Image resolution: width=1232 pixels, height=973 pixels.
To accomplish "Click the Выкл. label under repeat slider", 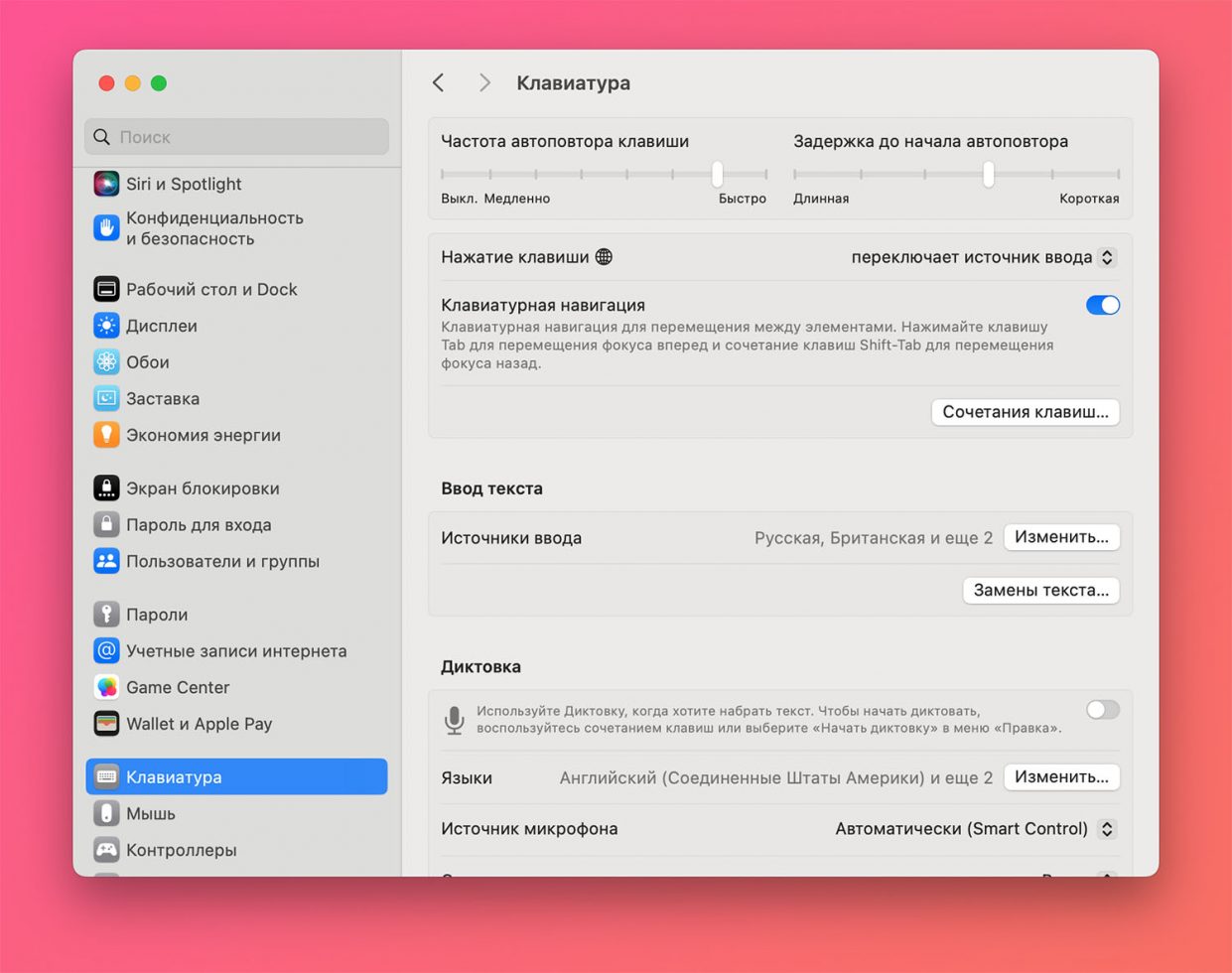I will [459, 199].
